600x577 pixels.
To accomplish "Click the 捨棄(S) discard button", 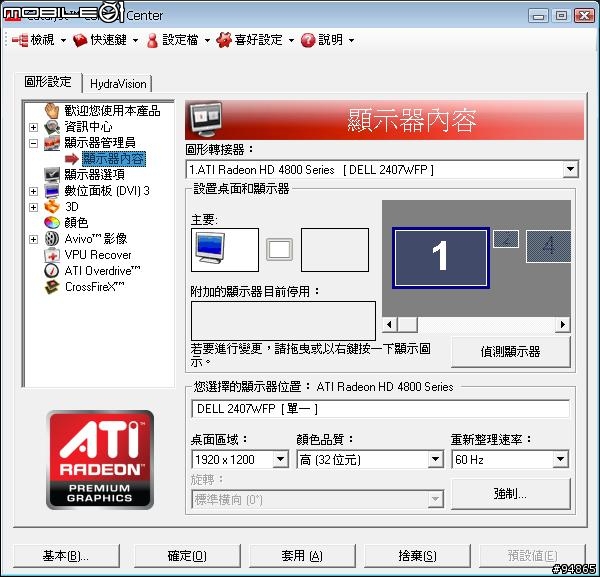I will coord(417,556).
